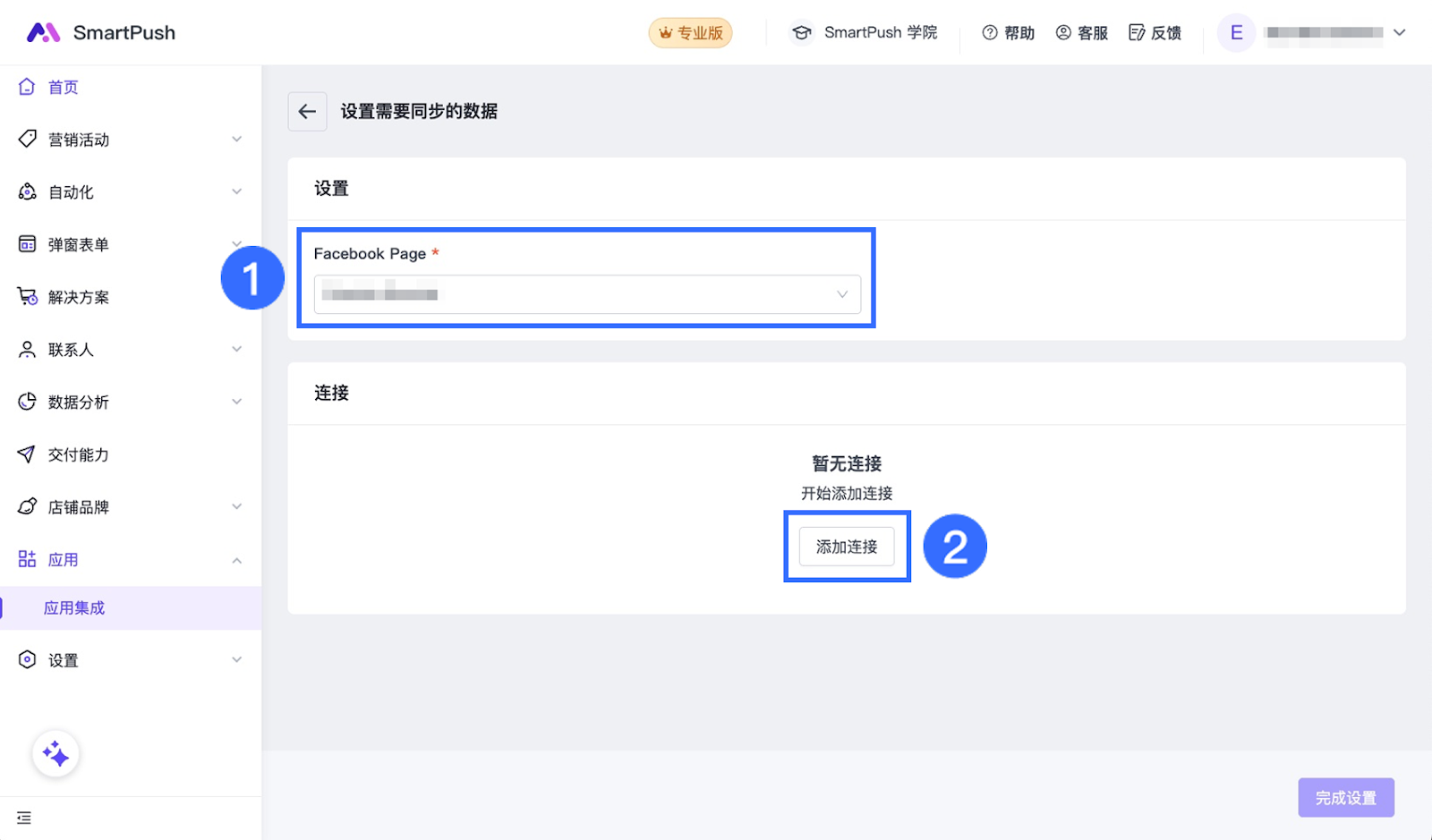The image size is (1432, 840).
Task: Click the 专业版 plan badge
Action: [x=690, y=33]
